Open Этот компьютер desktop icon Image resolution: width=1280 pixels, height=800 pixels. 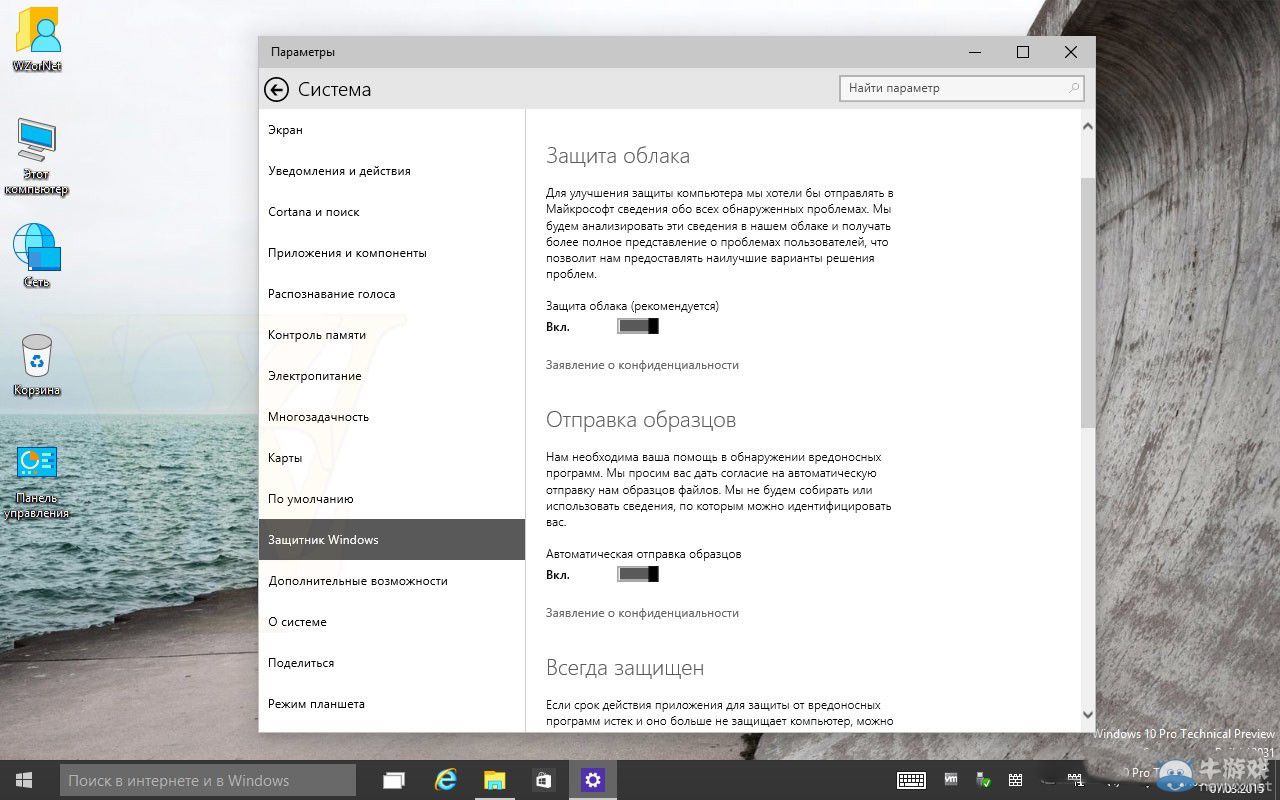coord(37,157)
